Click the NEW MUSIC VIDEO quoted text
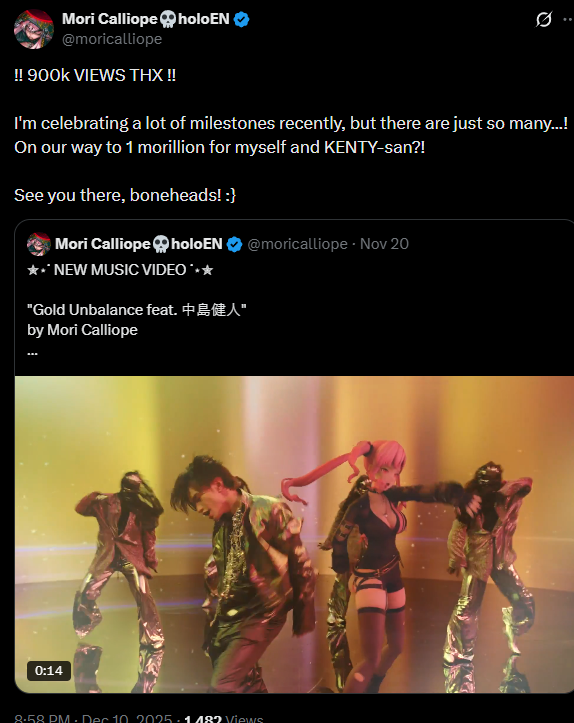This screenshot has height=723, width=574. (120, 270)
